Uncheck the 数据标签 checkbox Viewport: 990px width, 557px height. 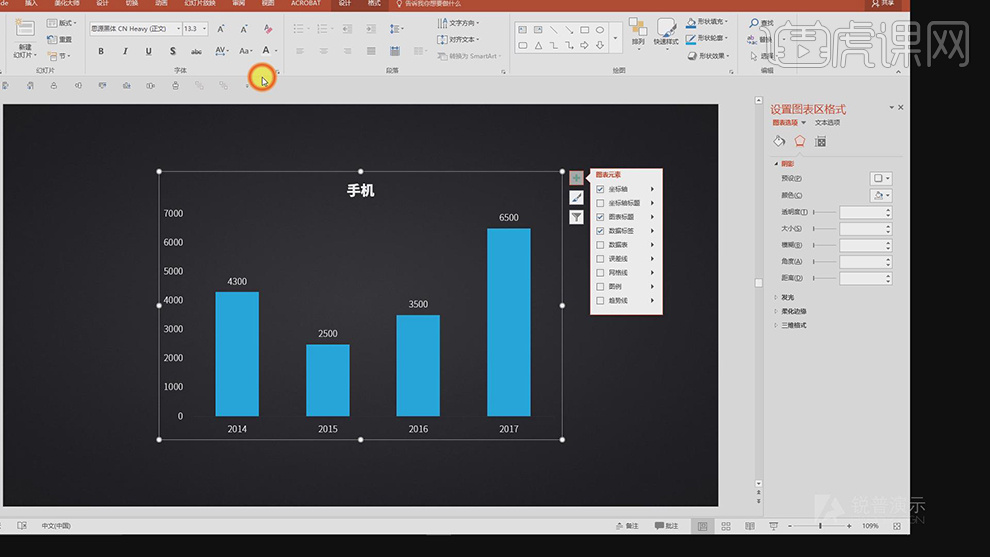point(600,231)
